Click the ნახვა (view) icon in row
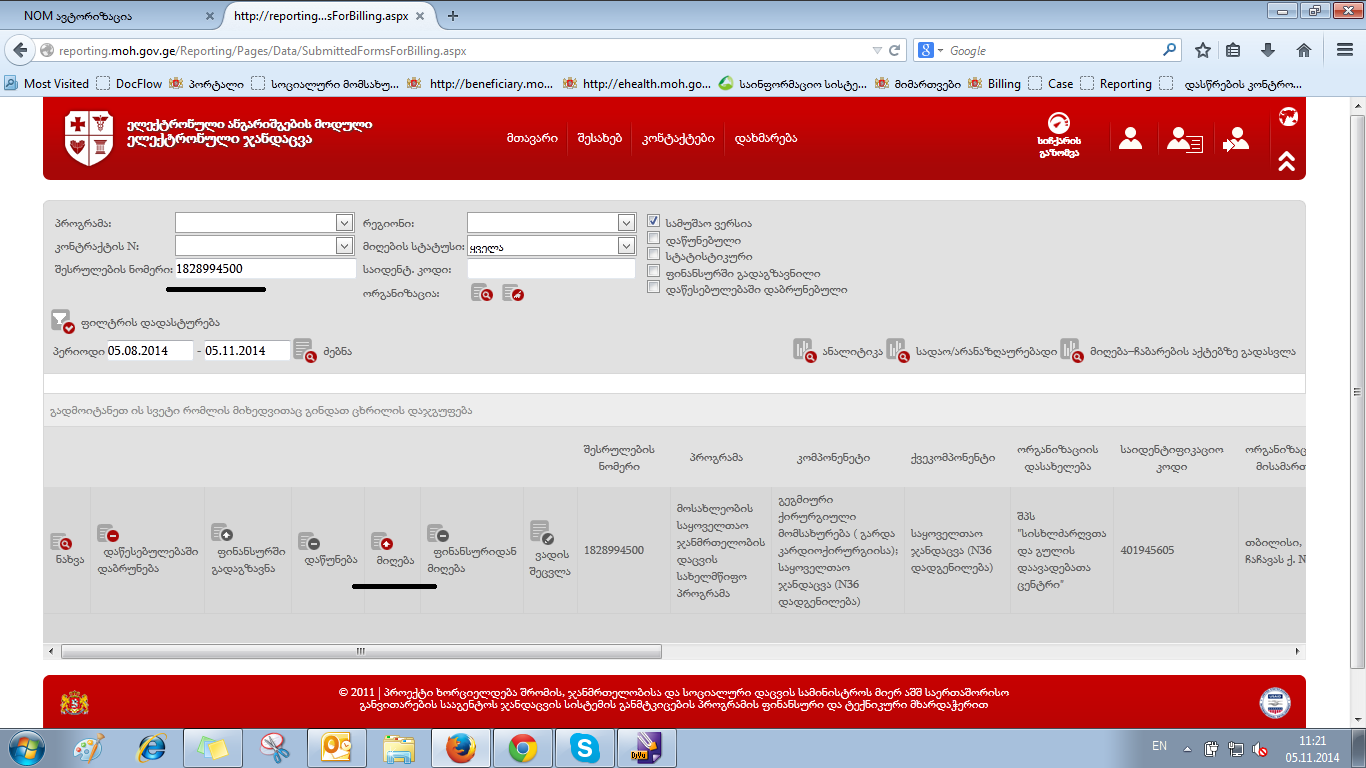Image resolution: width=1366 pixels, height=768 pixels. [x=60, y=541]
